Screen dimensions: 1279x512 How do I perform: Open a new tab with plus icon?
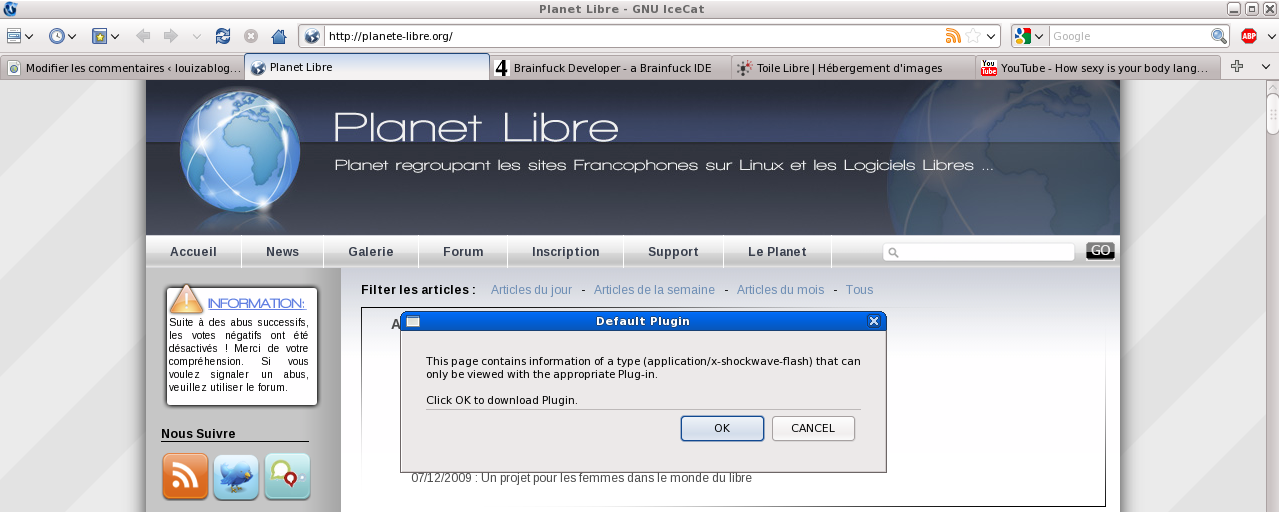click(1237, 66)
